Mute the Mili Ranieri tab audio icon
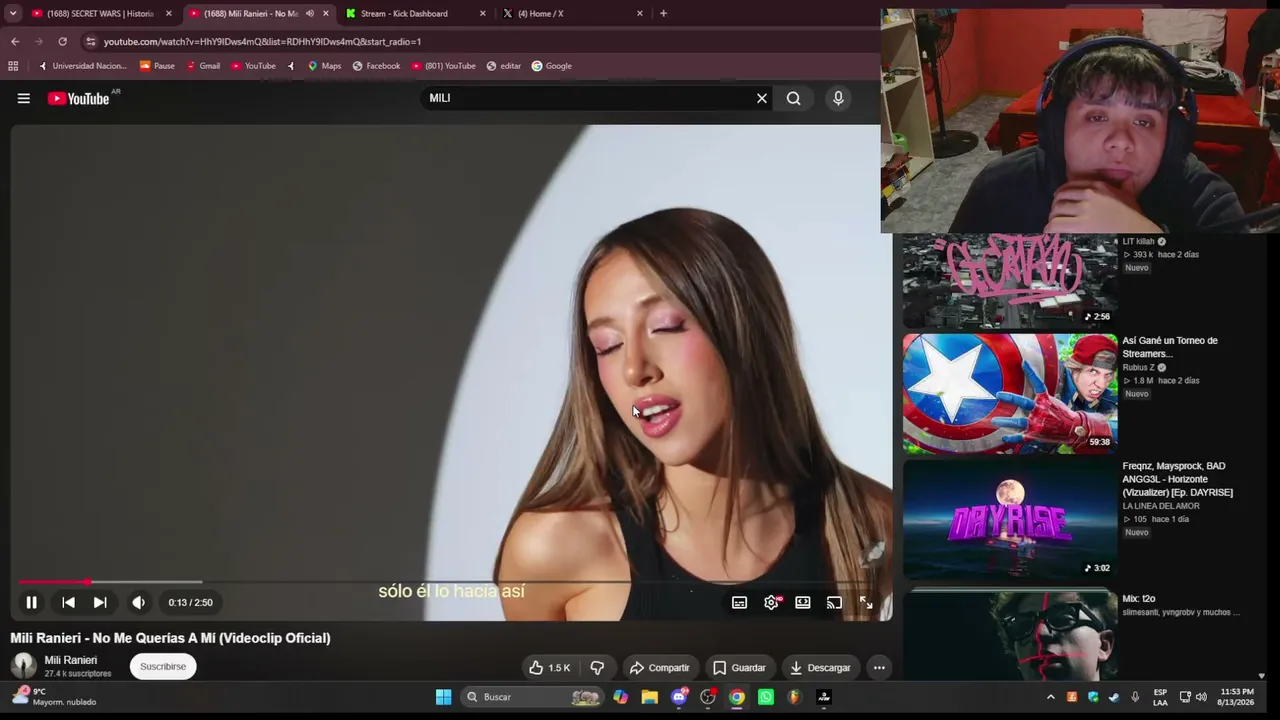The width and height of the screenshot is (1280, 720). [309, 14]
